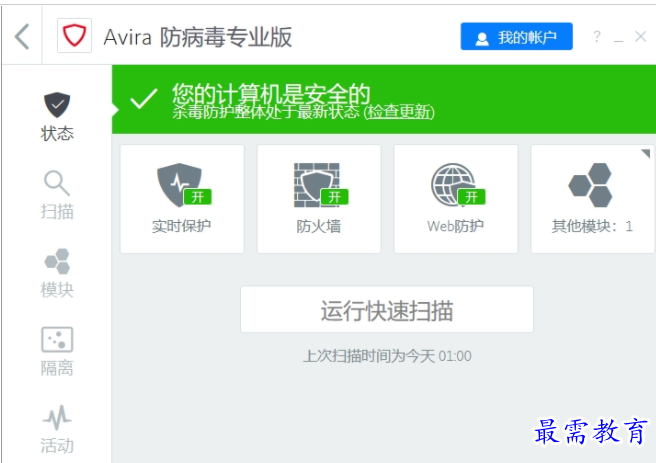Go back with the left arrow

[x=22, y=36]
